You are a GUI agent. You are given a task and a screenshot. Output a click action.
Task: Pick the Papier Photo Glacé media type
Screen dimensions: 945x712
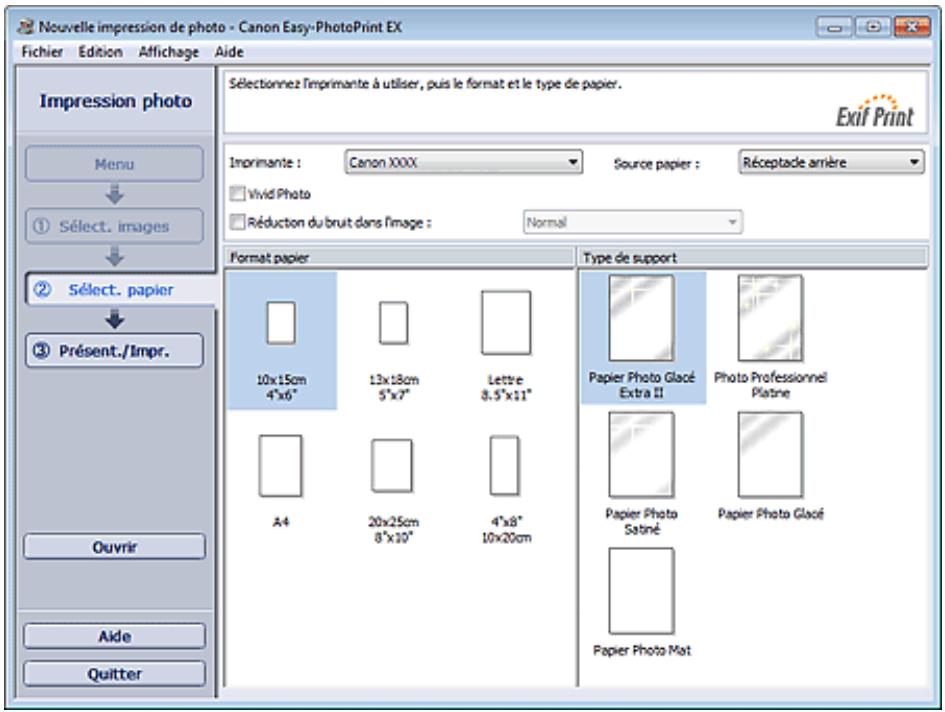(x=771, y=455)
